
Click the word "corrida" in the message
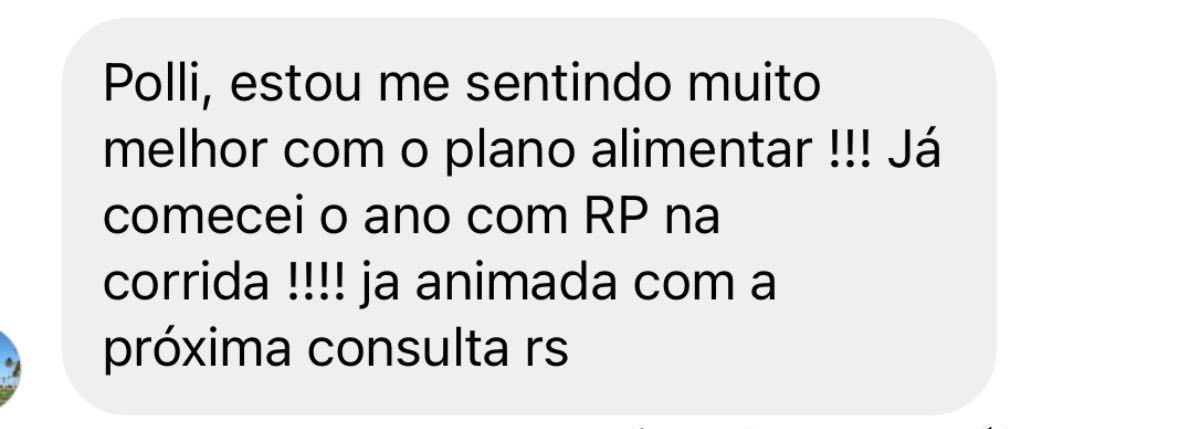pyautogui.click(x=186, y=283)
